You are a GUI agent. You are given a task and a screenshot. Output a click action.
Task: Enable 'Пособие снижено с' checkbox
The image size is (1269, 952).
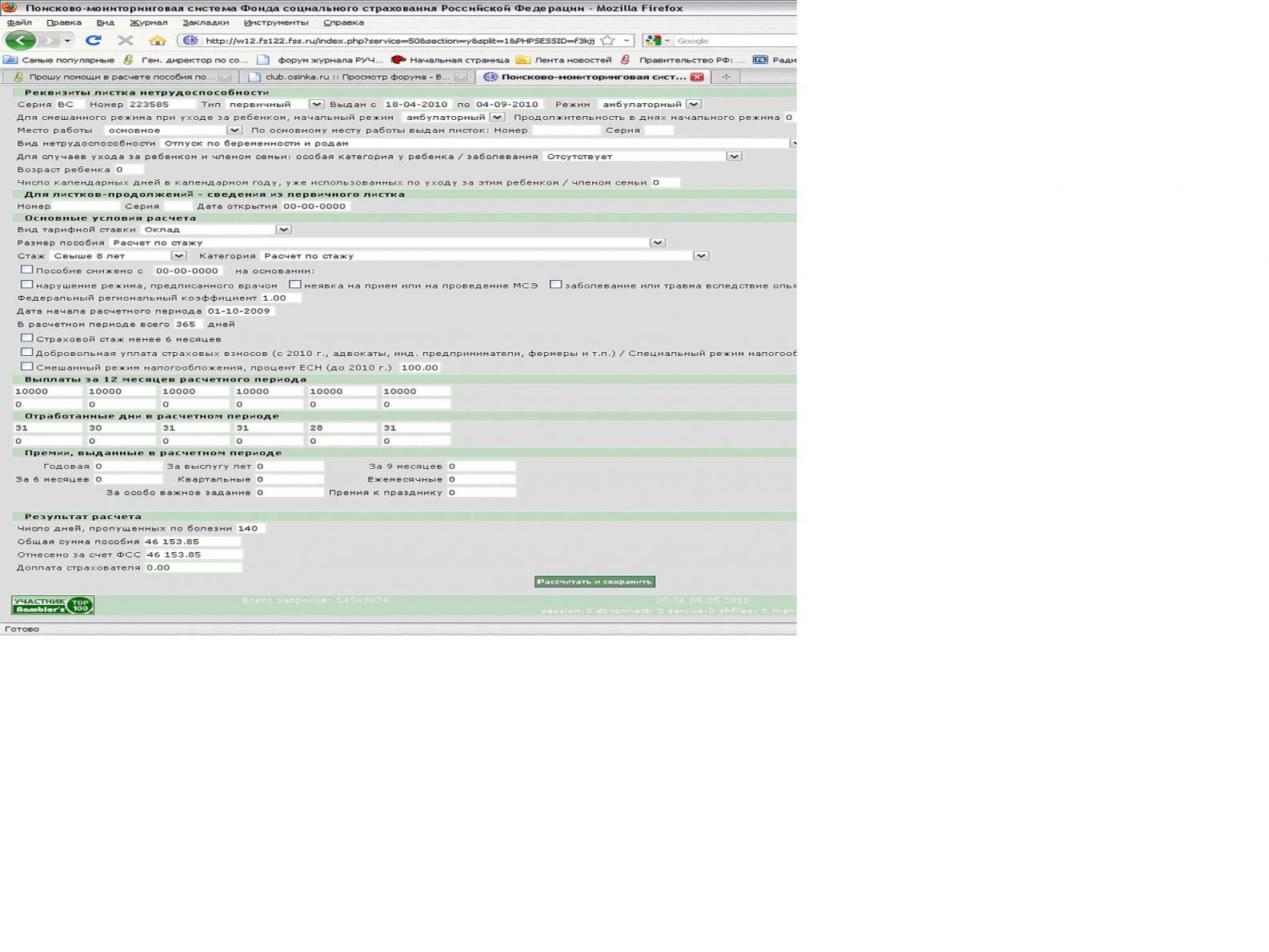point(26,270)
